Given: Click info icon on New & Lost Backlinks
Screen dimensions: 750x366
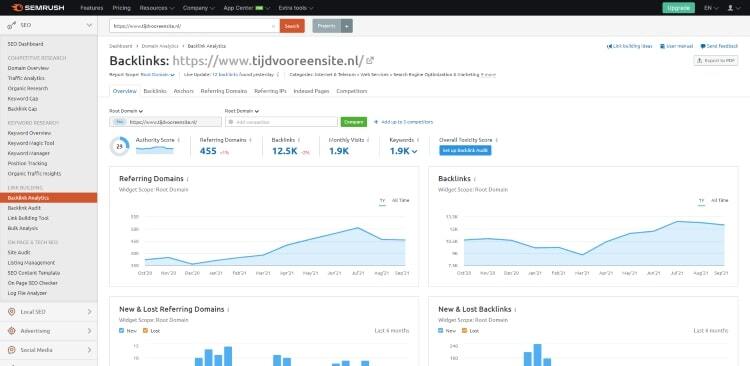Looking at the screenshot, I should [515, 310].
